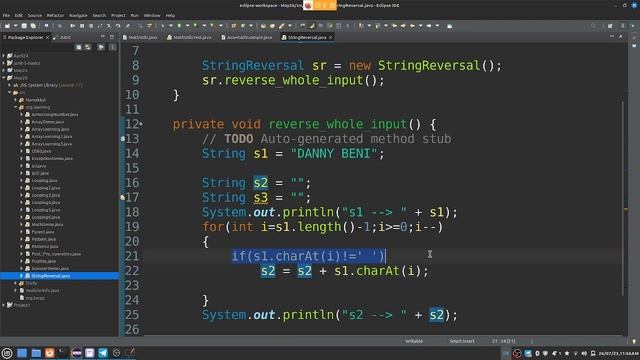This screenshot has width=640, height=360.
Task: Open the Refactor menu
Action: click(55, 15)
